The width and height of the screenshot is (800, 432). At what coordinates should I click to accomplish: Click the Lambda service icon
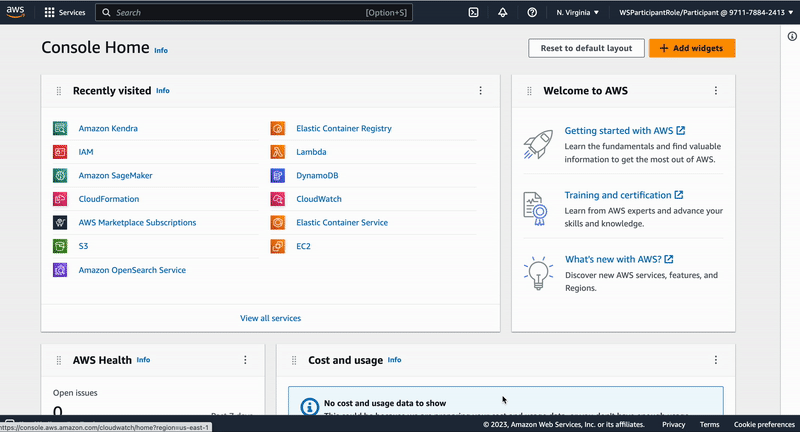278,152
